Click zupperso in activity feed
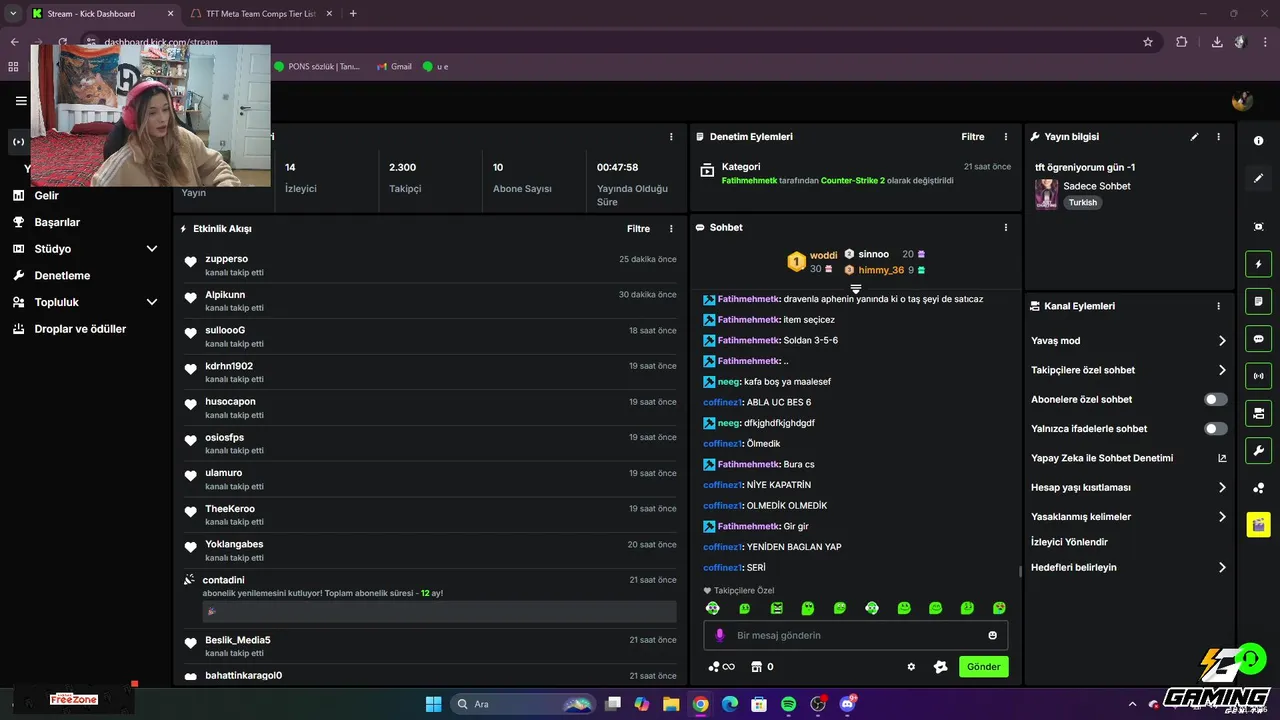 point(227,259)
